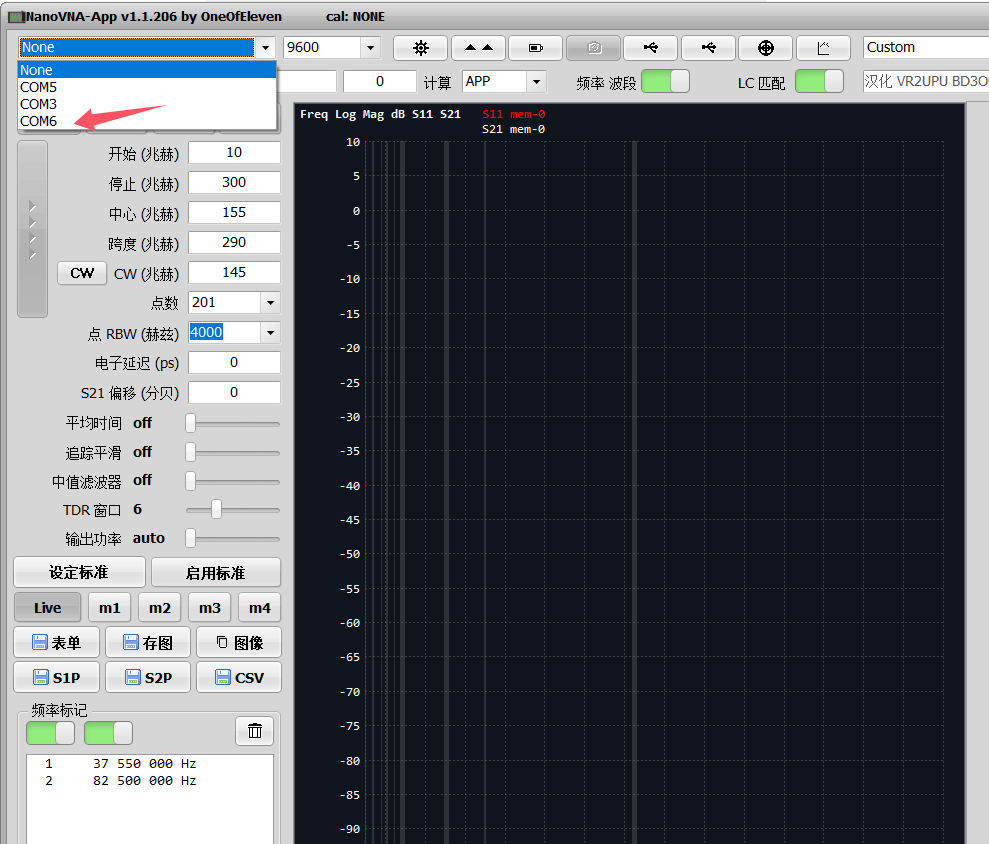The height and width of the screenshot is (844, 989).
Task: Toggle the 频率 波段 switch
Action: 665,81
